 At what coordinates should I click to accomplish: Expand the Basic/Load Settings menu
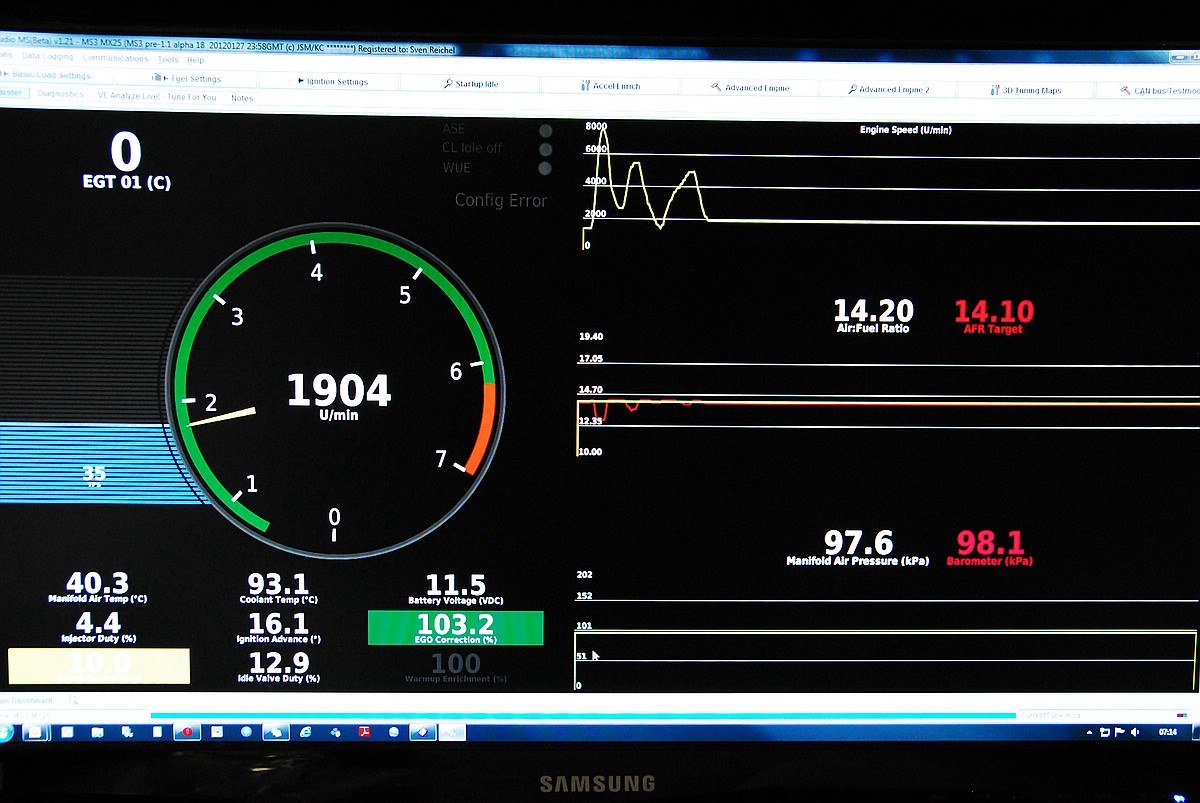[x=50, y=75]
